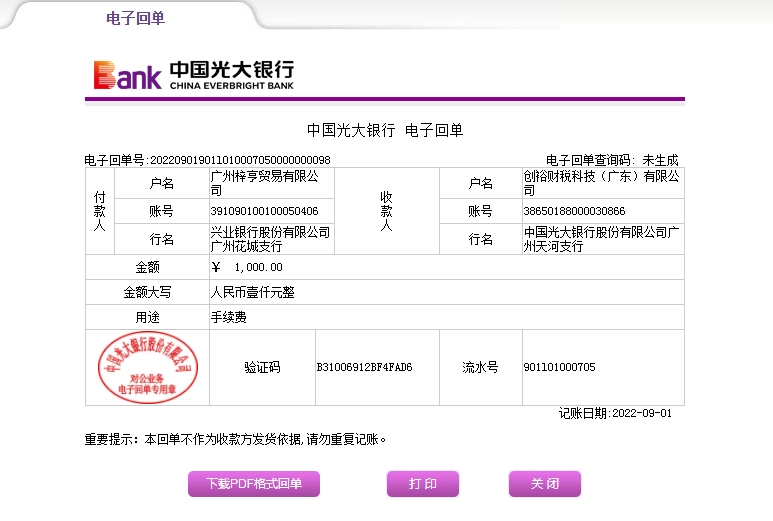773x521 pixels.
Task: Click payee name 创裕财税科技（广东）有限公司
Action: [x=601, y=183]
